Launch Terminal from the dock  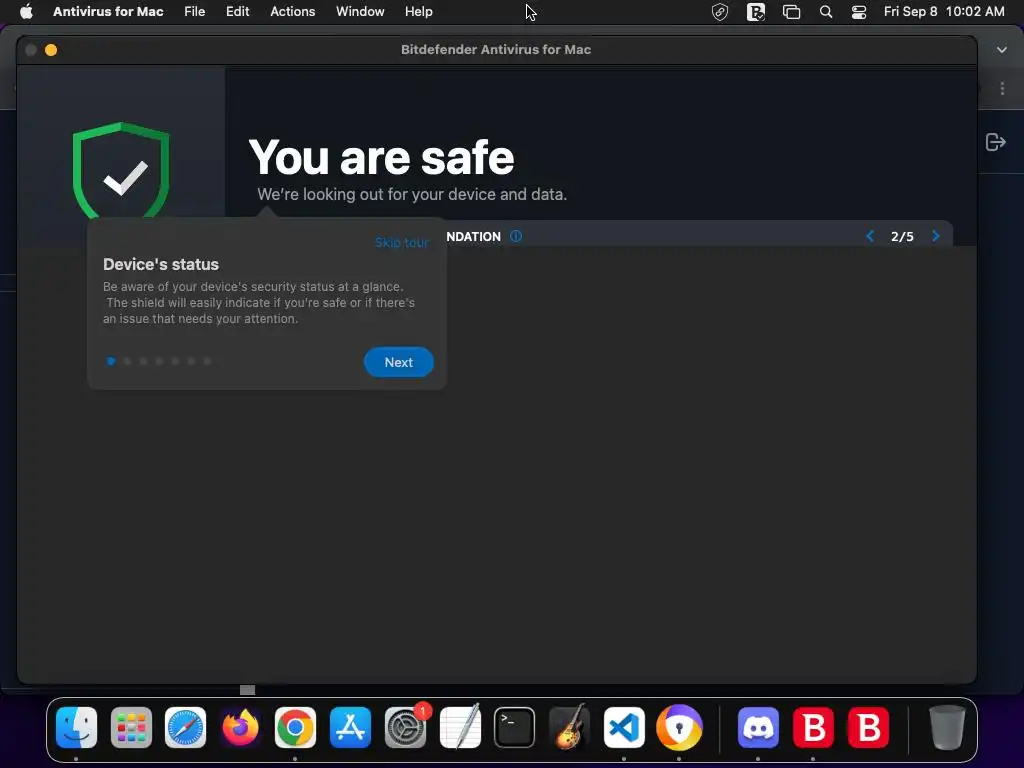tap(515, 728)
